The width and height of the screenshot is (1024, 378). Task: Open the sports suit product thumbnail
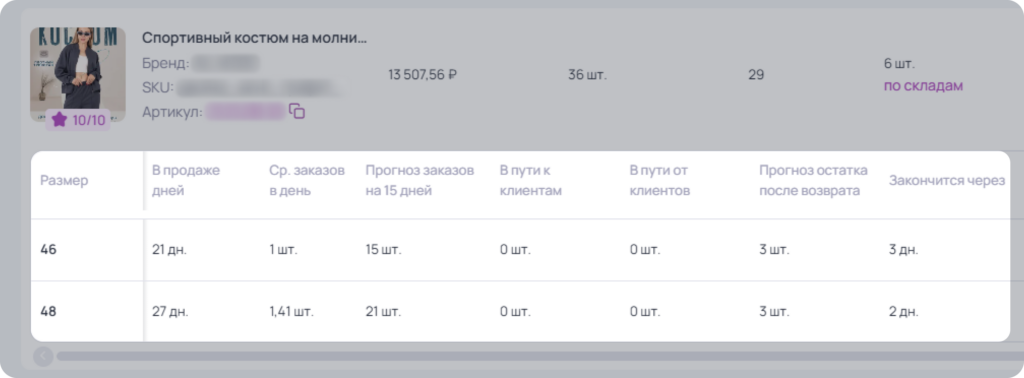(x=78, y=74)
